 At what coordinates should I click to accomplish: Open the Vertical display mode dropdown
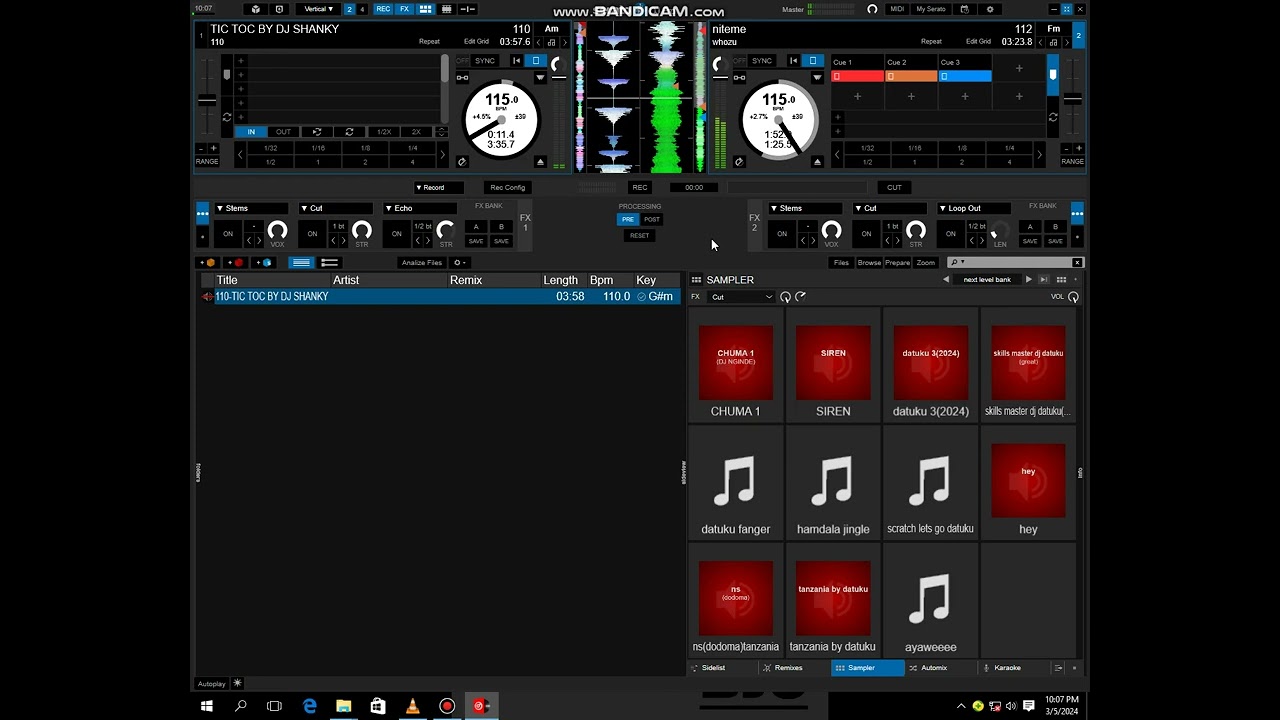[319, 9]
